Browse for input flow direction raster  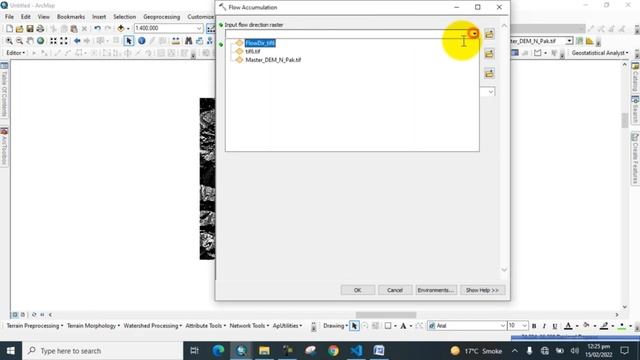coord(489,34)
